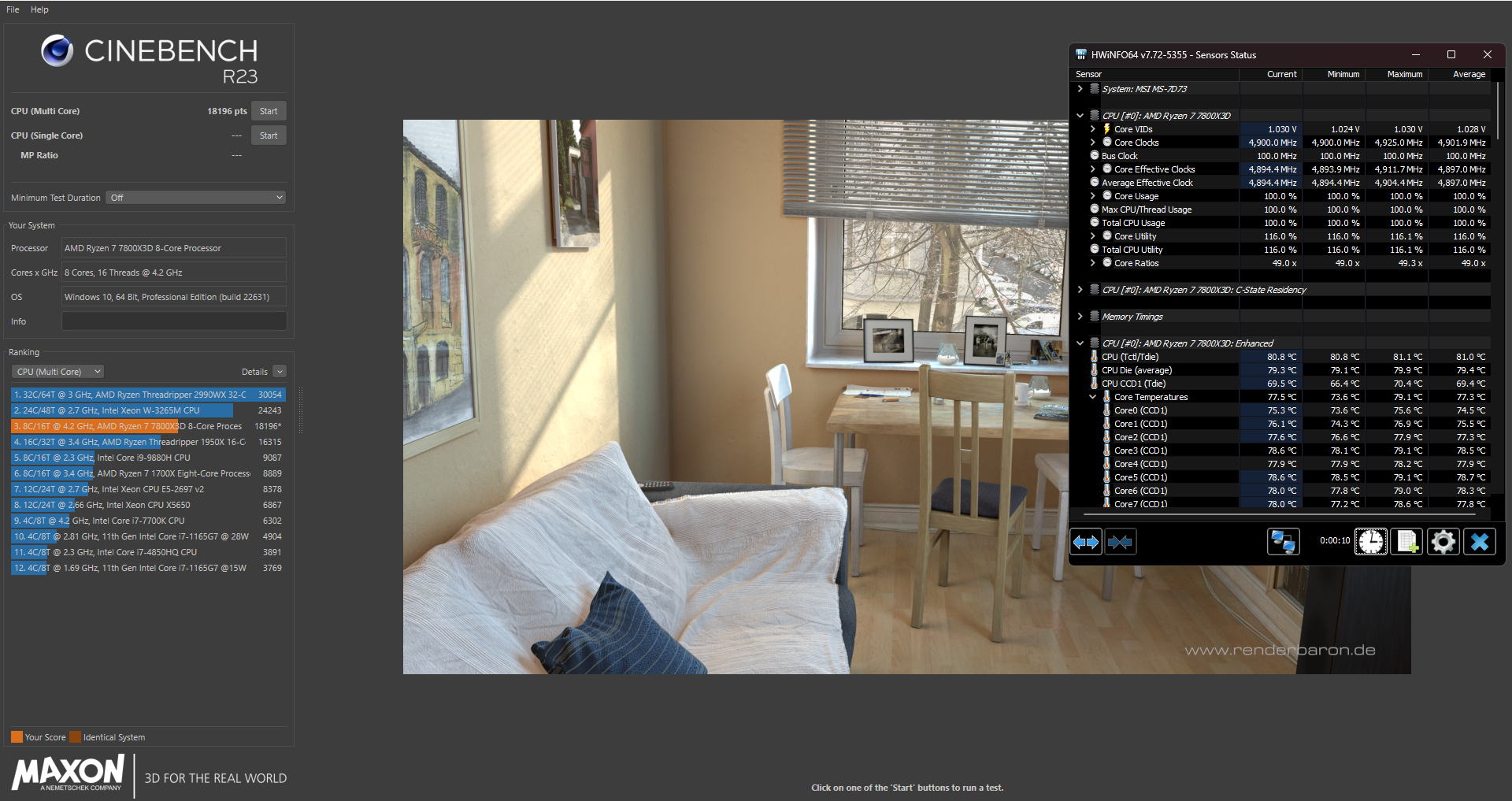Select ranking entry Intel Xeon W-3265M
The height and width of the screenshot is (801, 1512).
coord(148,410)
